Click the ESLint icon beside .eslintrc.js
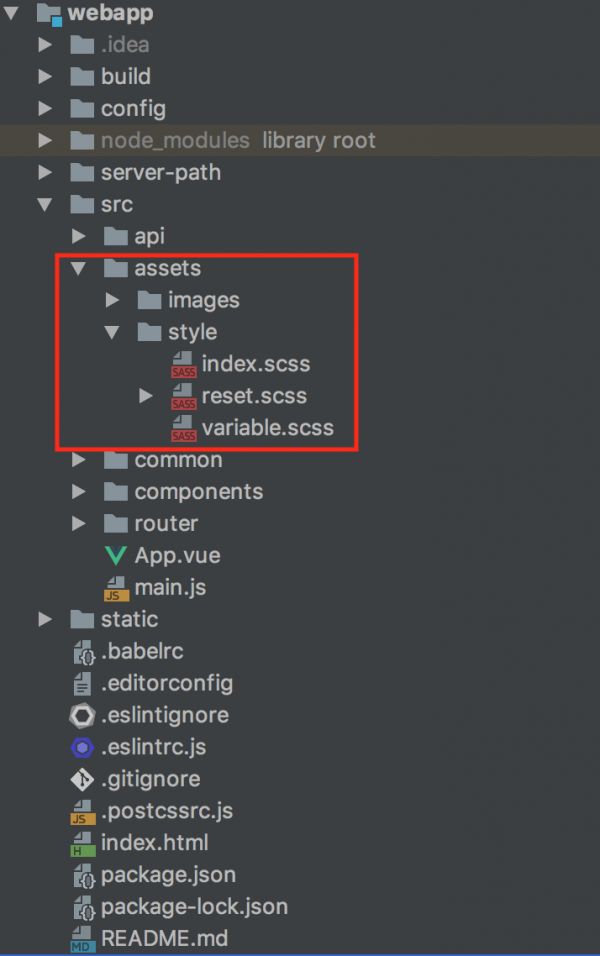 pos(82,747)
